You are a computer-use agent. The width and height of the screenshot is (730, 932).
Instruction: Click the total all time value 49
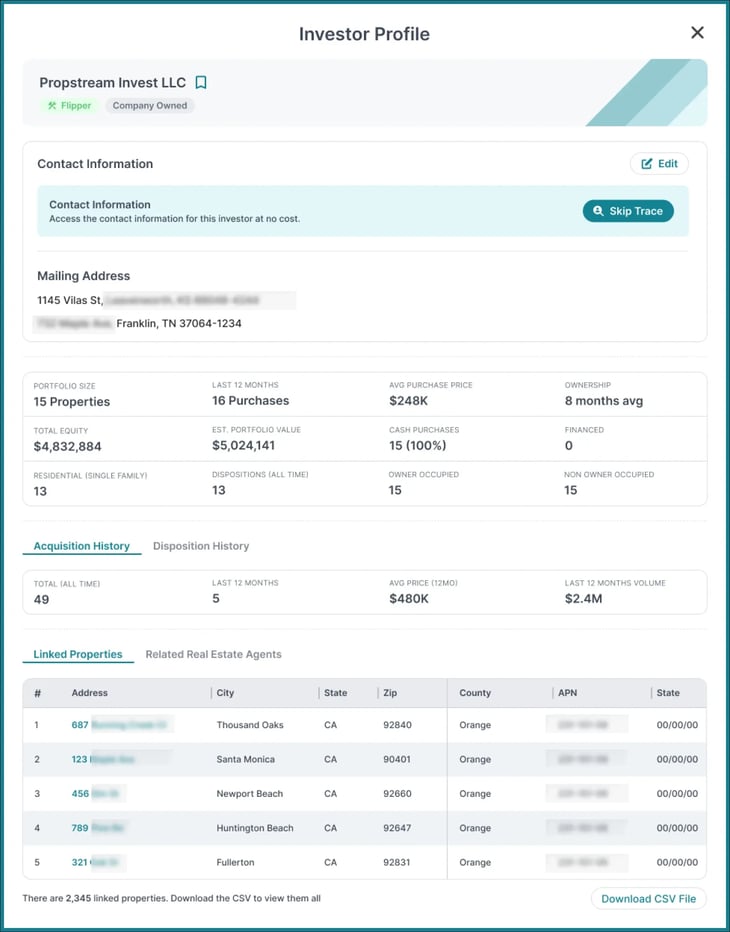[x=41, y=599]
